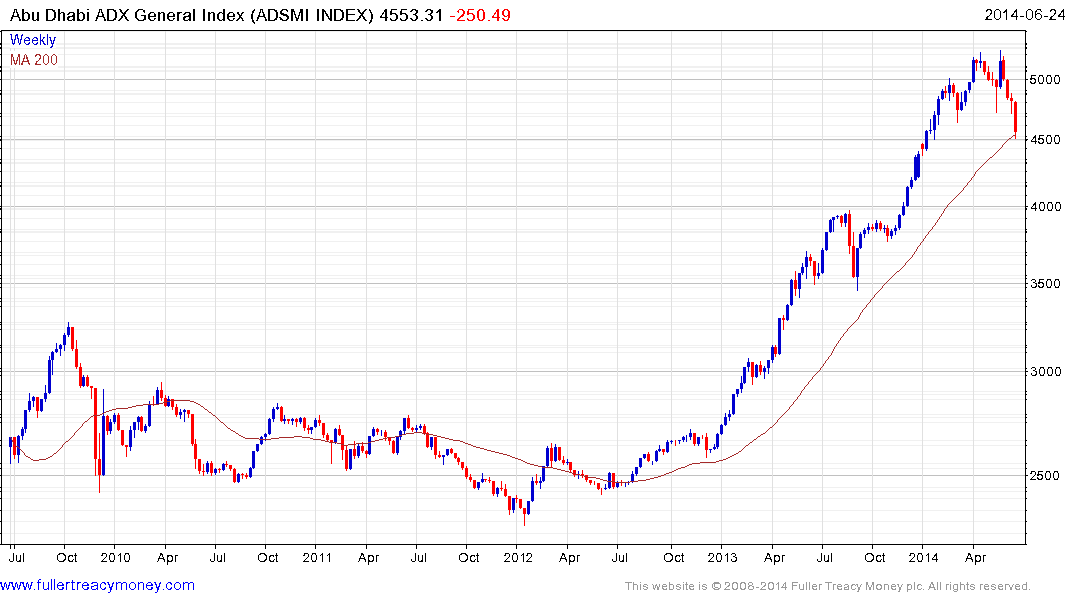Select the chart title 'Abu Dhabi ADX General Index'
Image resolution: width=1075 pixels, height=600 pixels.
(x=127, y=15)
